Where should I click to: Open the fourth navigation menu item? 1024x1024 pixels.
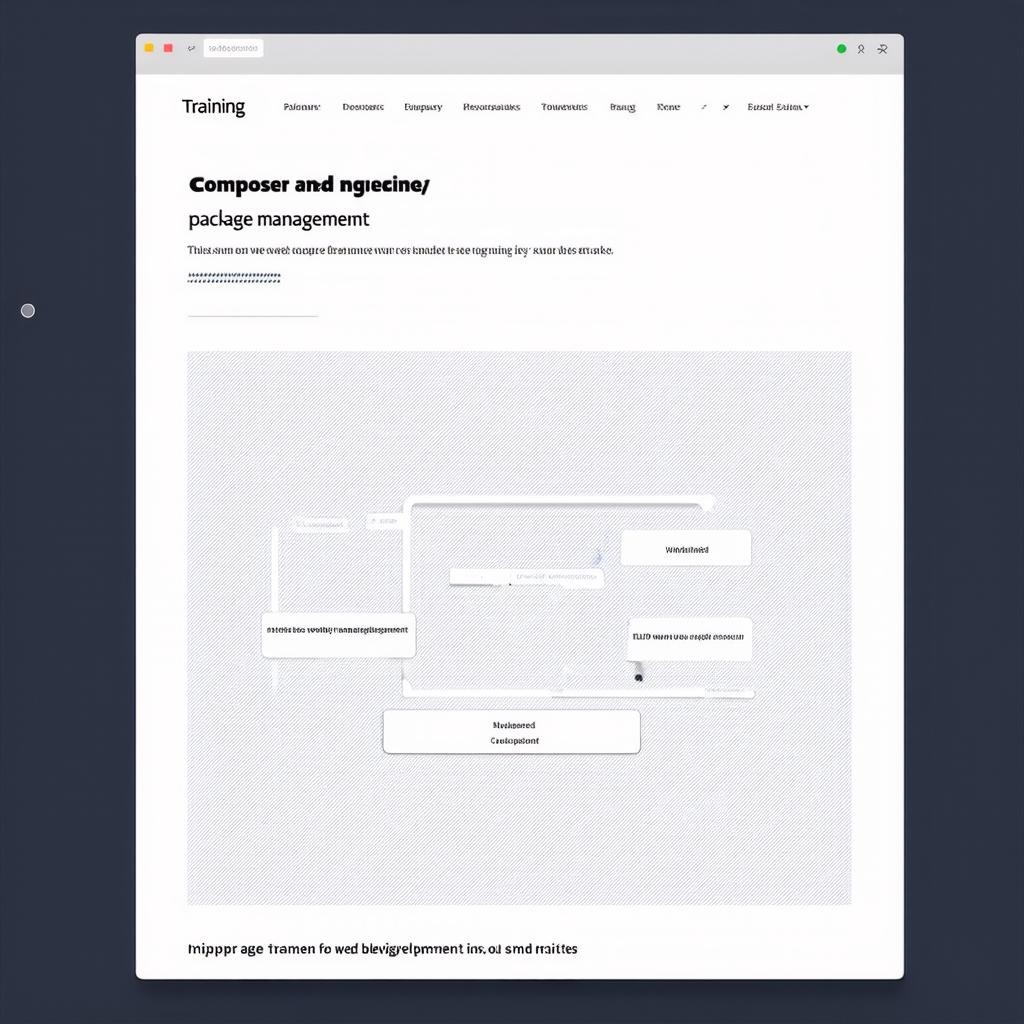[x=491, y=107]
